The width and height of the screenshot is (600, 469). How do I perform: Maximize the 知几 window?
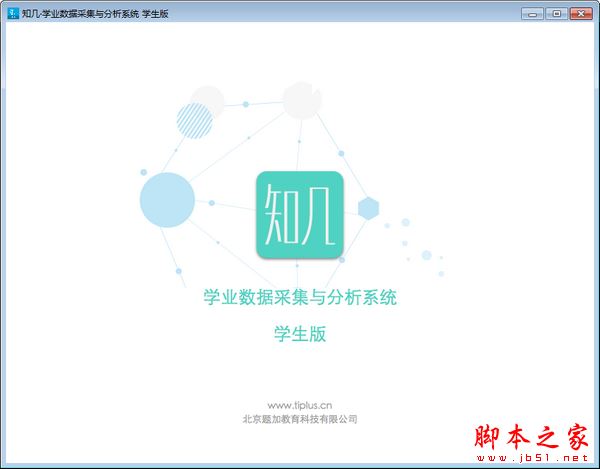pos(556,14)
